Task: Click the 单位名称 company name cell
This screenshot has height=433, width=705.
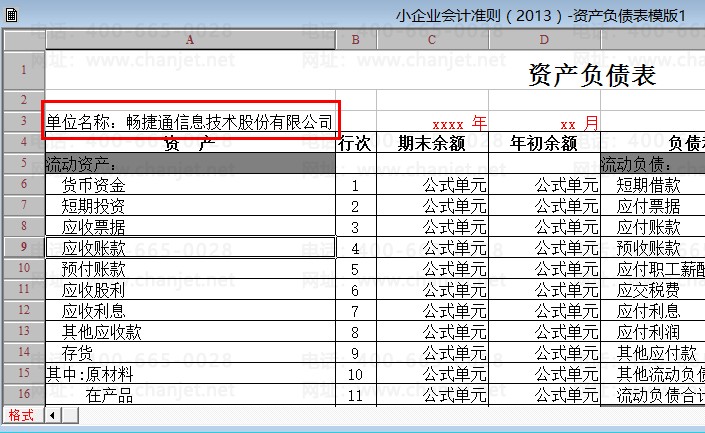Action: [x=190, y=121]
